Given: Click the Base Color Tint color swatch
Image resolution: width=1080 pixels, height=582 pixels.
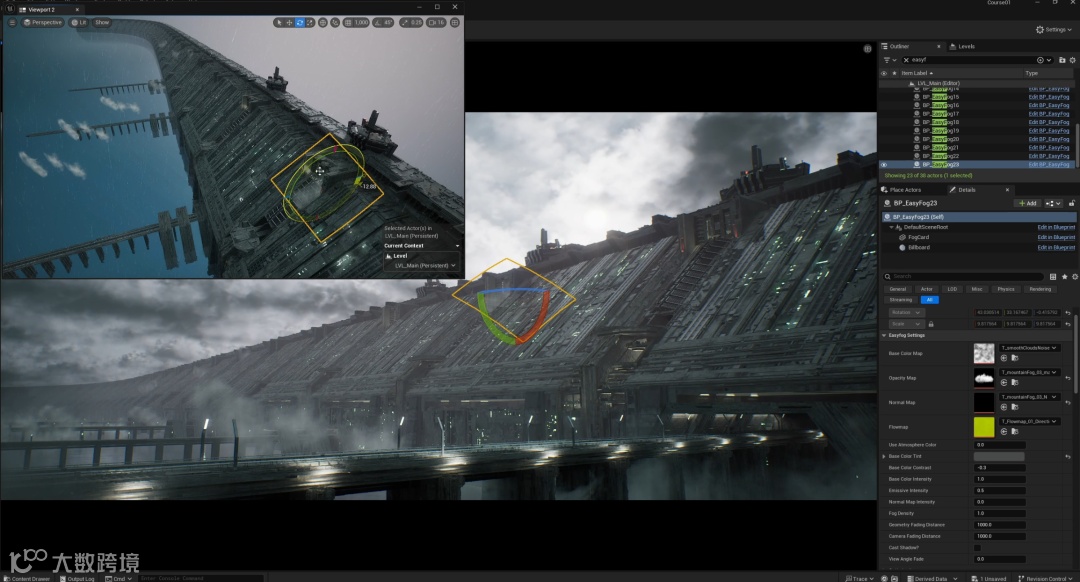Looking at the screenshot, I should (x=999, y=457).
